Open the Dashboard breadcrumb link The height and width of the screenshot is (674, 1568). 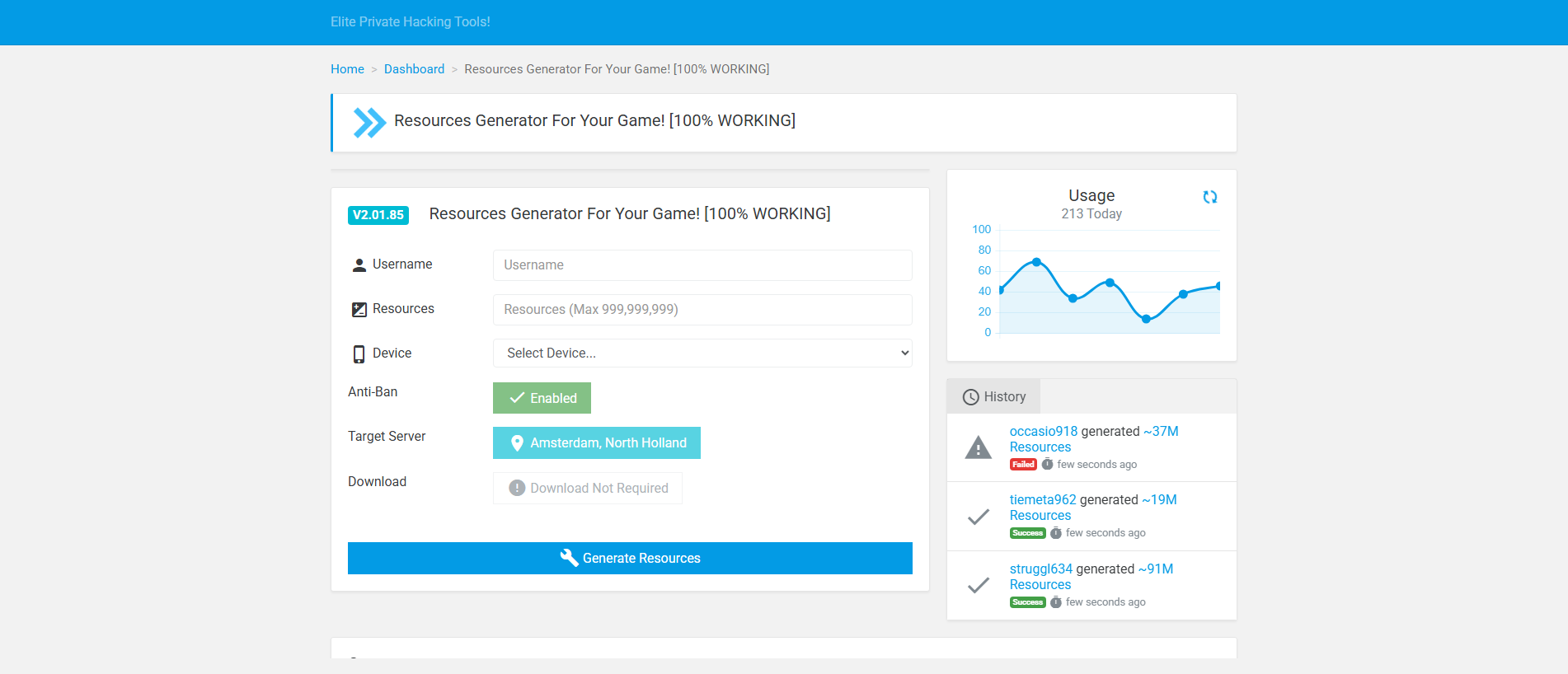414,69
